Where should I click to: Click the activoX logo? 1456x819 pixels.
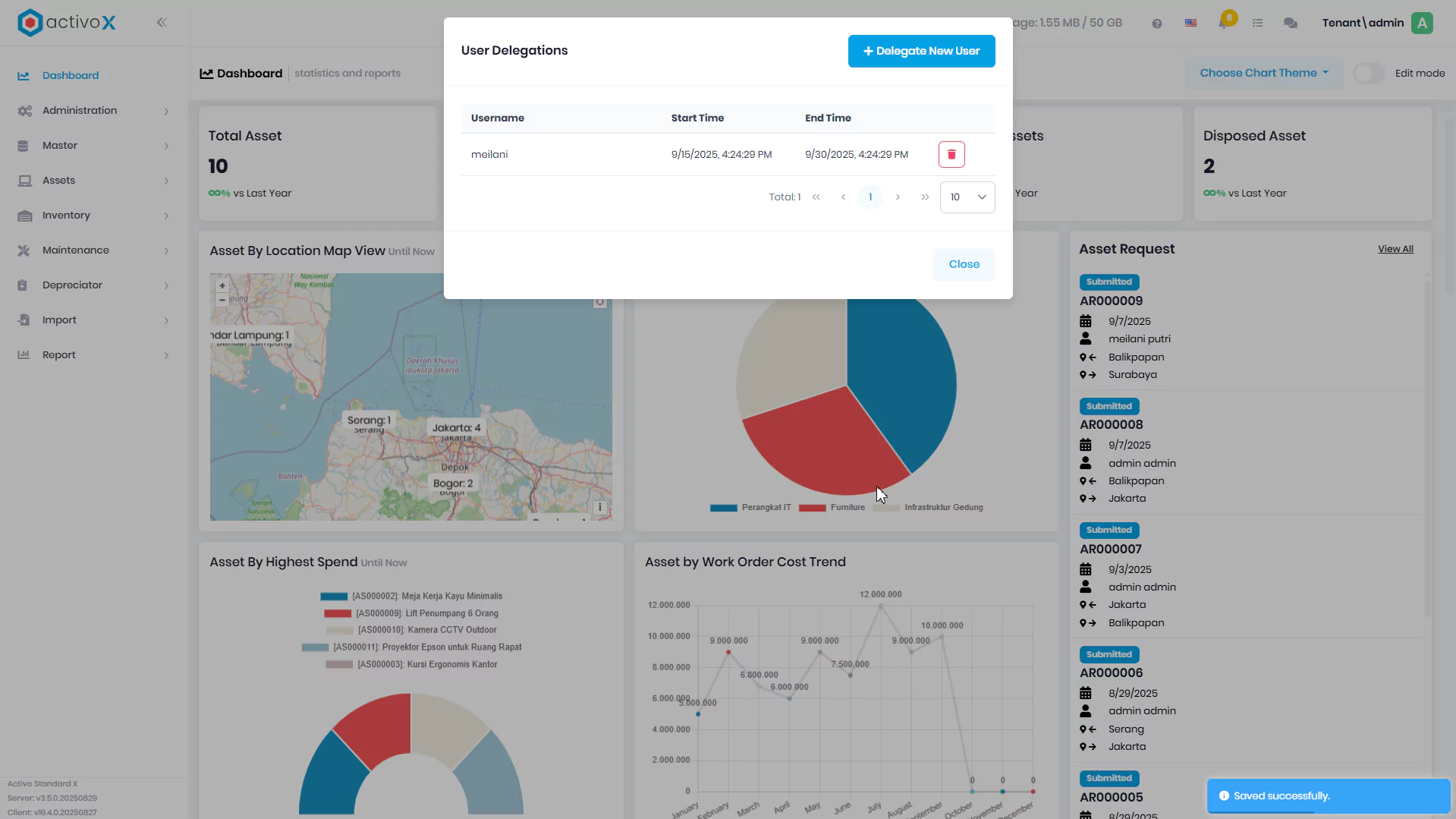click(x=67, y=23)
